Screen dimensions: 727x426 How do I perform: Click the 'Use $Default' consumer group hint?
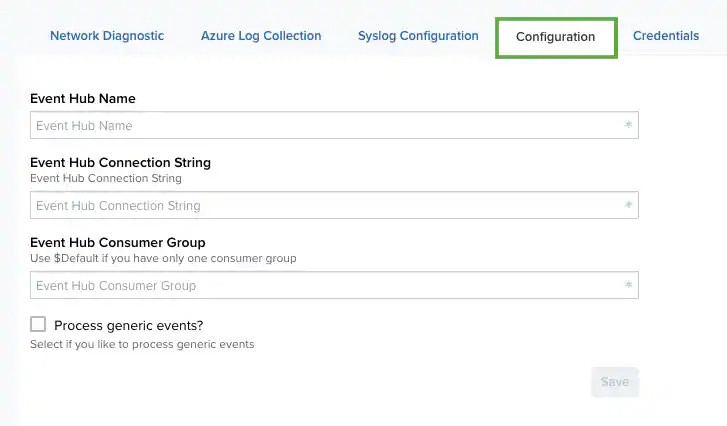tap(163, 258)
